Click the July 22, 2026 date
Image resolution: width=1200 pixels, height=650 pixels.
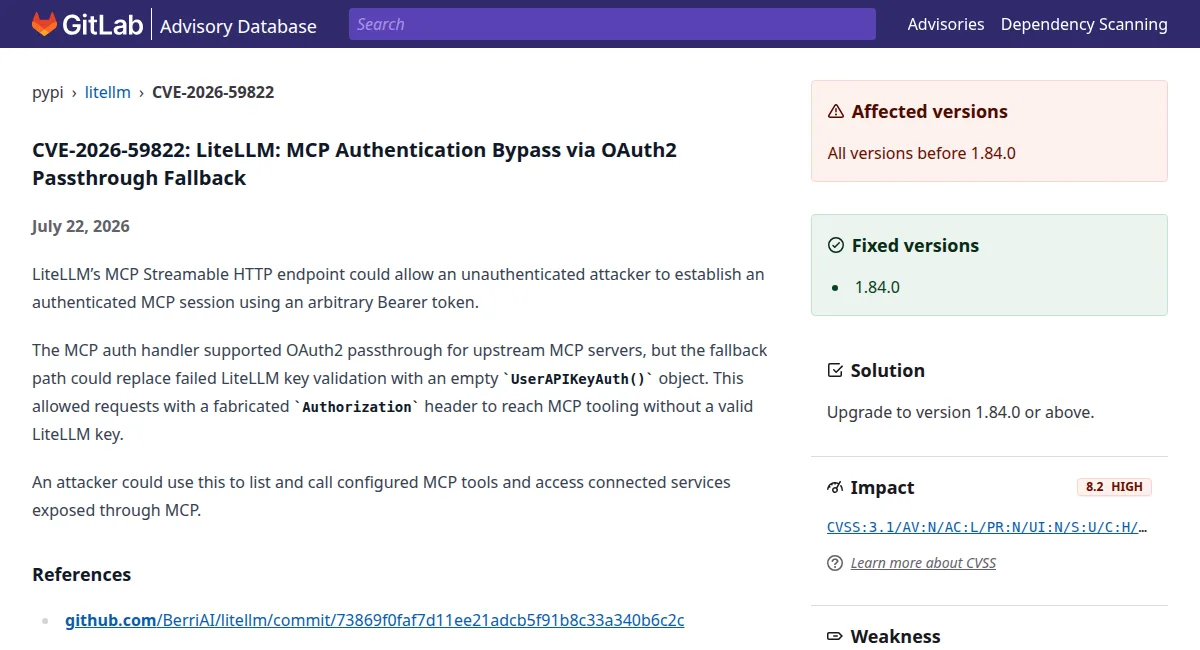click(81, 226)
